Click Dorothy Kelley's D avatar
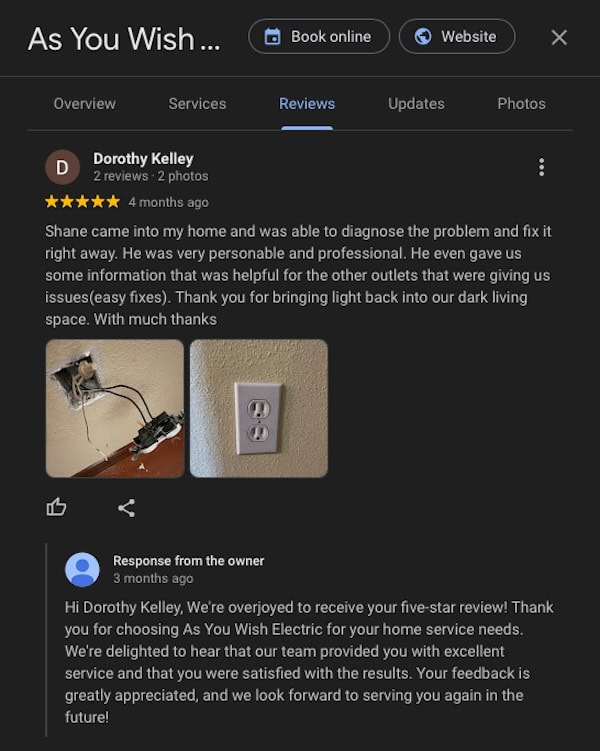 point(62,167)
